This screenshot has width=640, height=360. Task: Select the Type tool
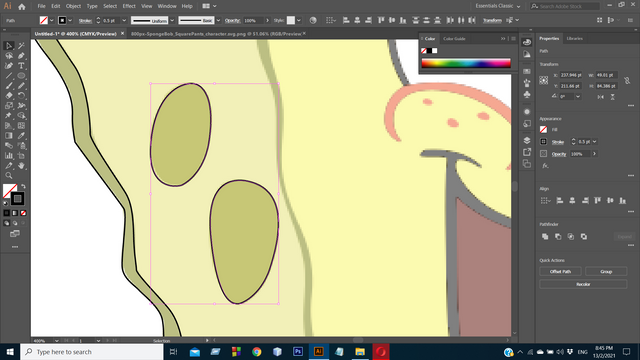pos(21,66)
